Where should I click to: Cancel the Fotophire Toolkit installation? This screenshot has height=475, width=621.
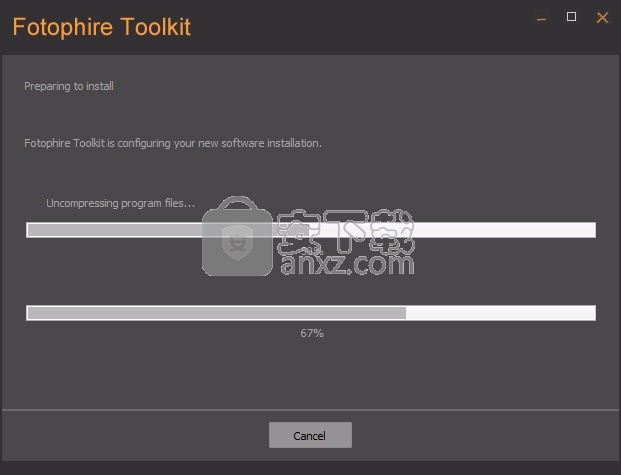coord(310,435)
